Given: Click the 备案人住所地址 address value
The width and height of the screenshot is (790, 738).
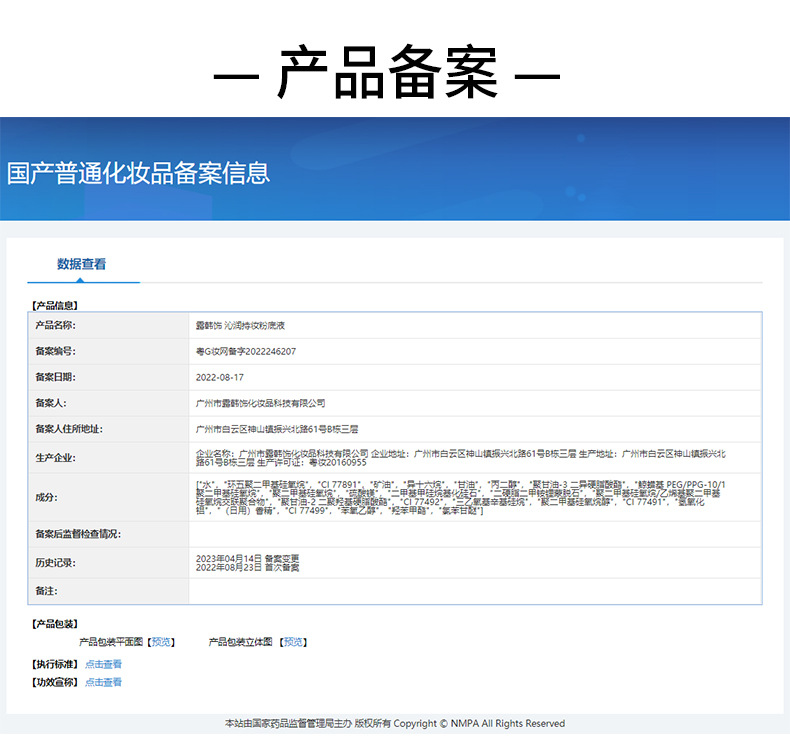Looking at the screenshot, I should pos(277,429).
